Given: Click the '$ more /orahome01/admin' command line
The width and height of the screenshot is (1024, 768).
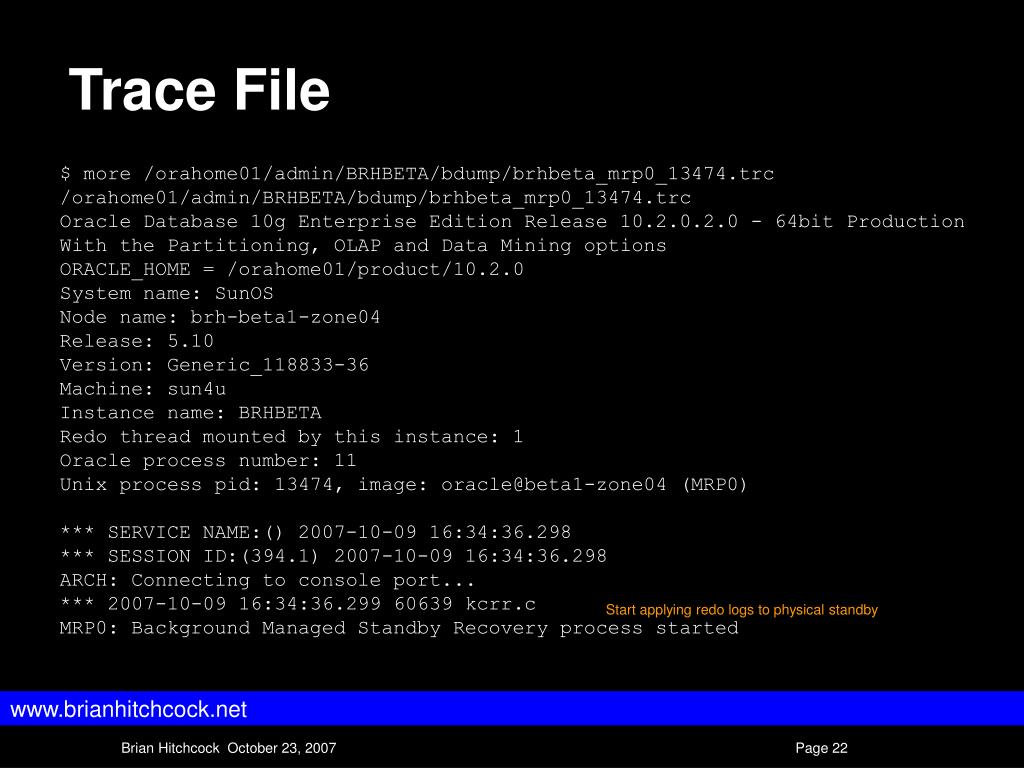Looking at the screenshot, I should (x=417, y=174).
